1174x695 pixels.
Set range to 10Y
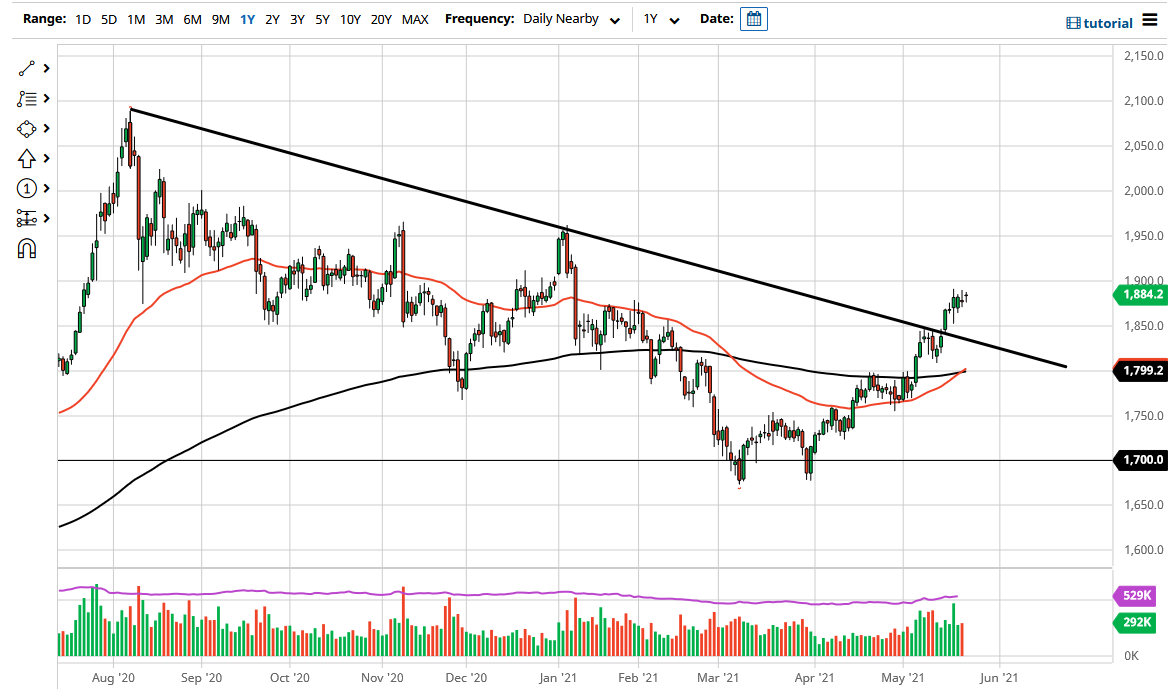click(350, 19)
